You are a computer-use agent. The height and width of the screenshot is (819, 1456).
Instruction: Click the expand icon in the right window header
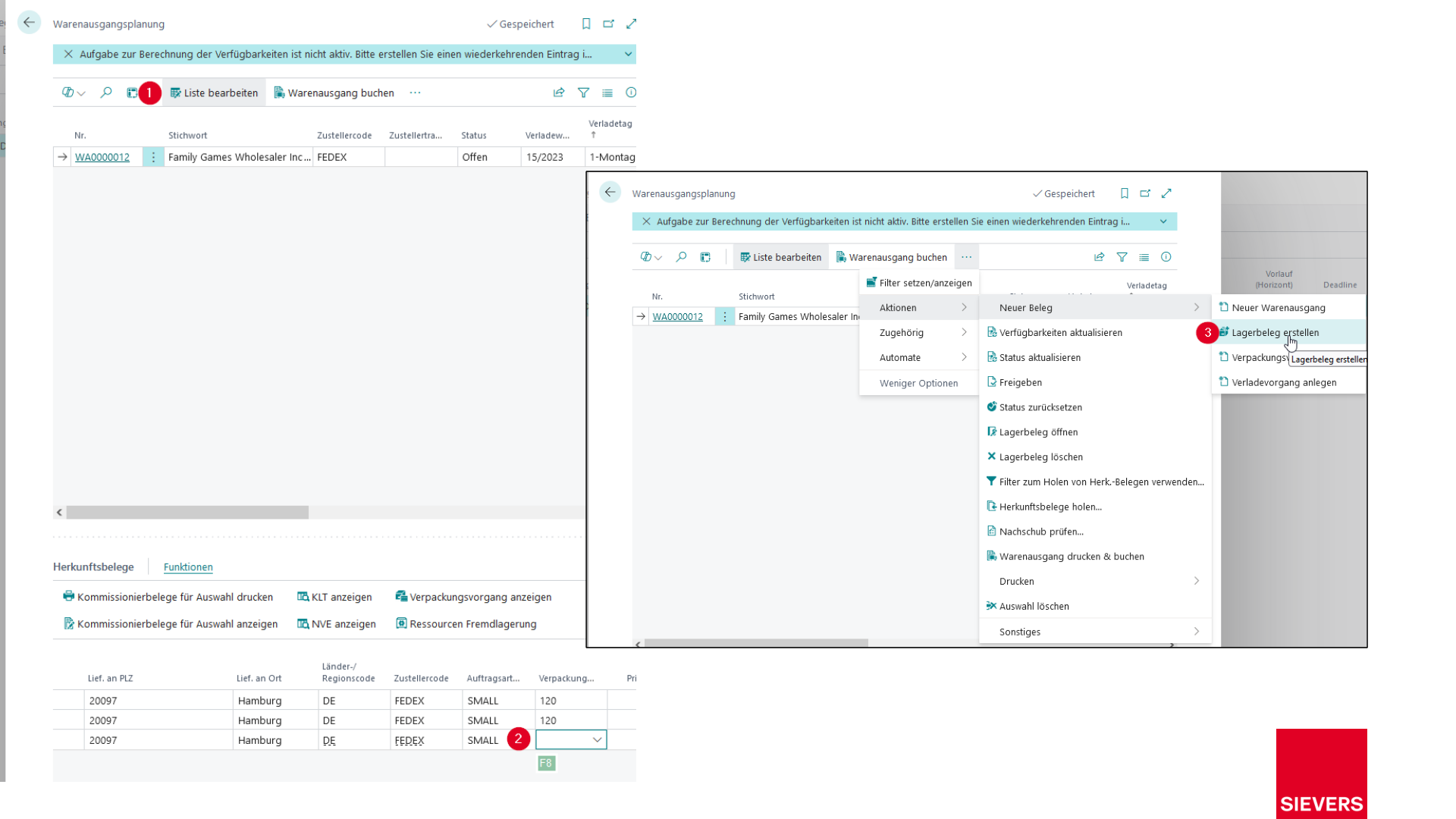click(x=1166, y=193)
